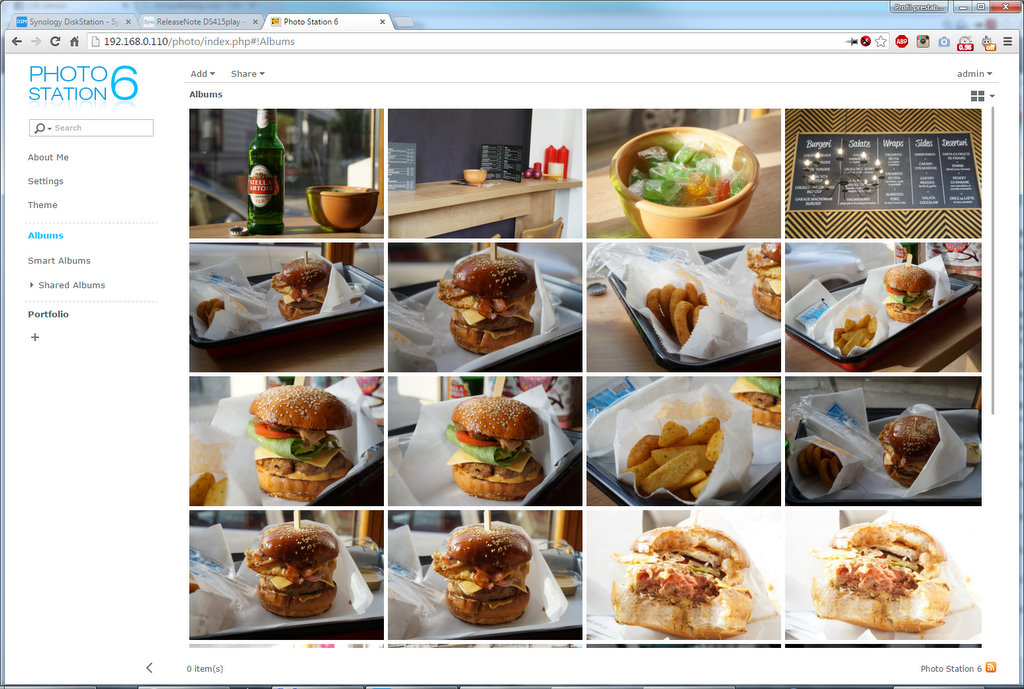The width and height of the screenshot is (1024, 689).
Task: Close the ReleaseNote DS415play tab
Action: click(255, 22)
